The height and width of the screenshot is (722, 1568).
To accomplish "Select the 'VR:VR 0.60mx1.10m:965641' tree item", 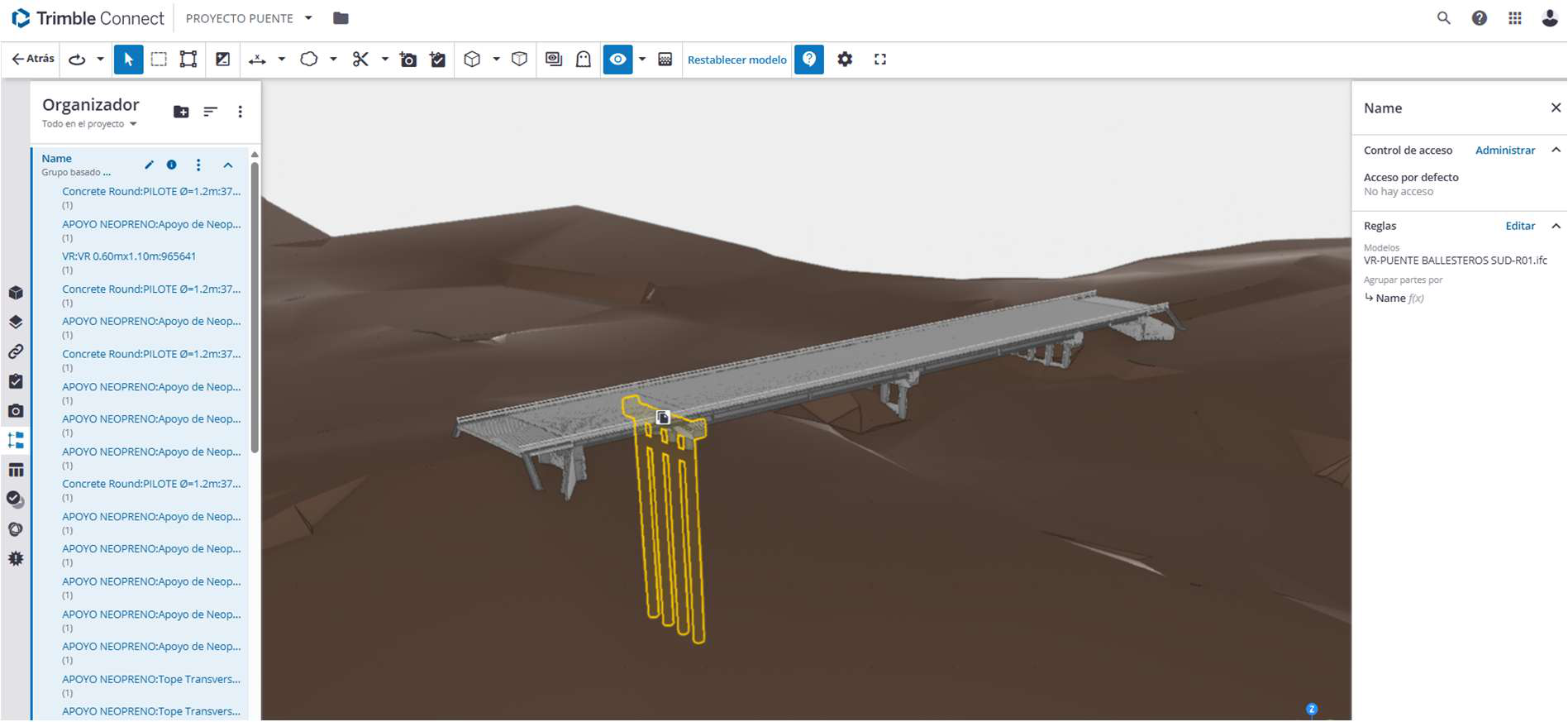I will (129, 256).
